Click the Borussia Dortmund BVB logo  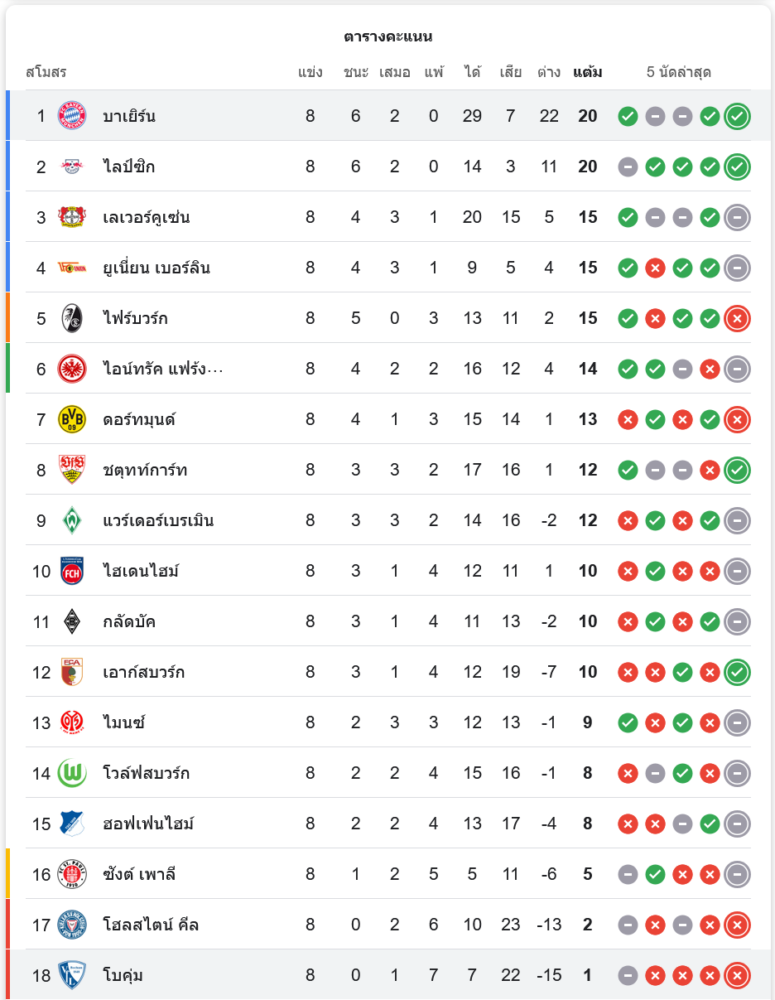[72, 419]
